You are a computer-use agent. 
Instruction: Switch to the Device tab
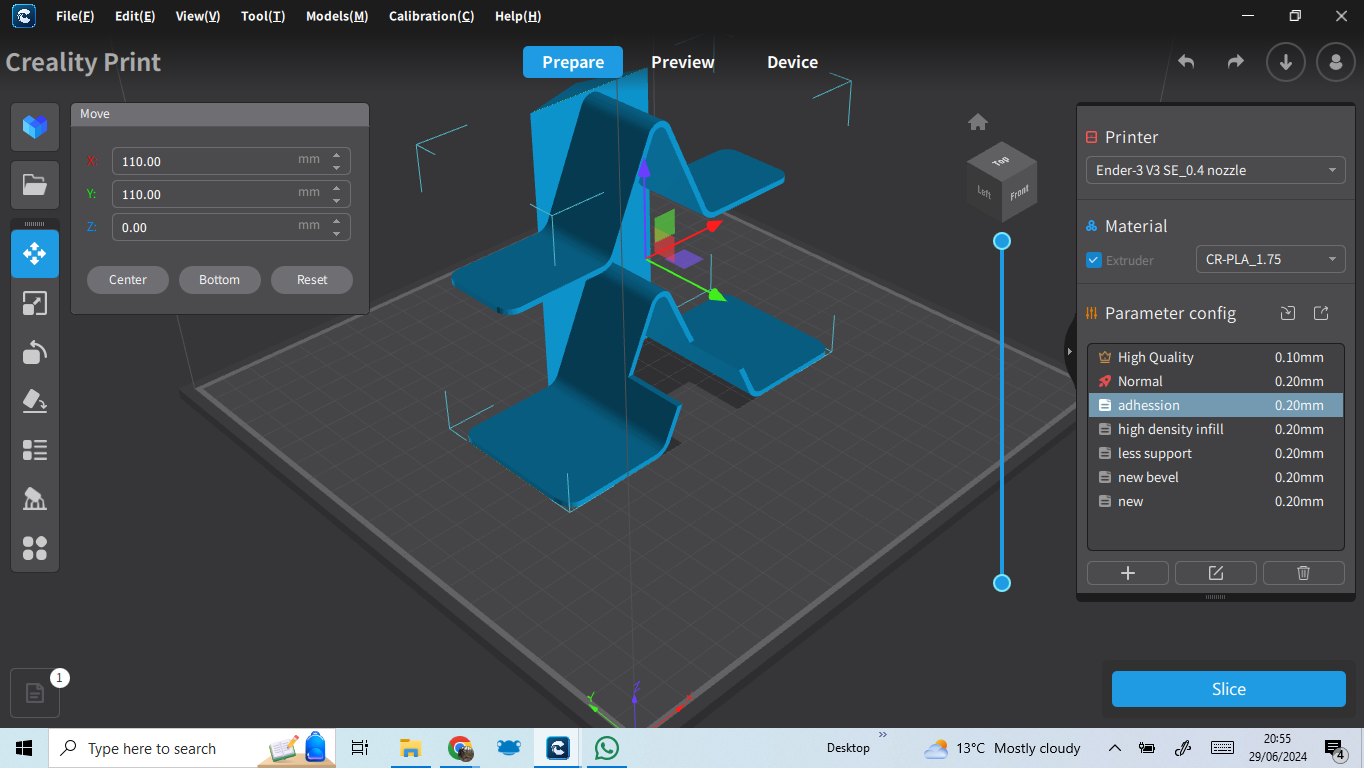(792, 62)
